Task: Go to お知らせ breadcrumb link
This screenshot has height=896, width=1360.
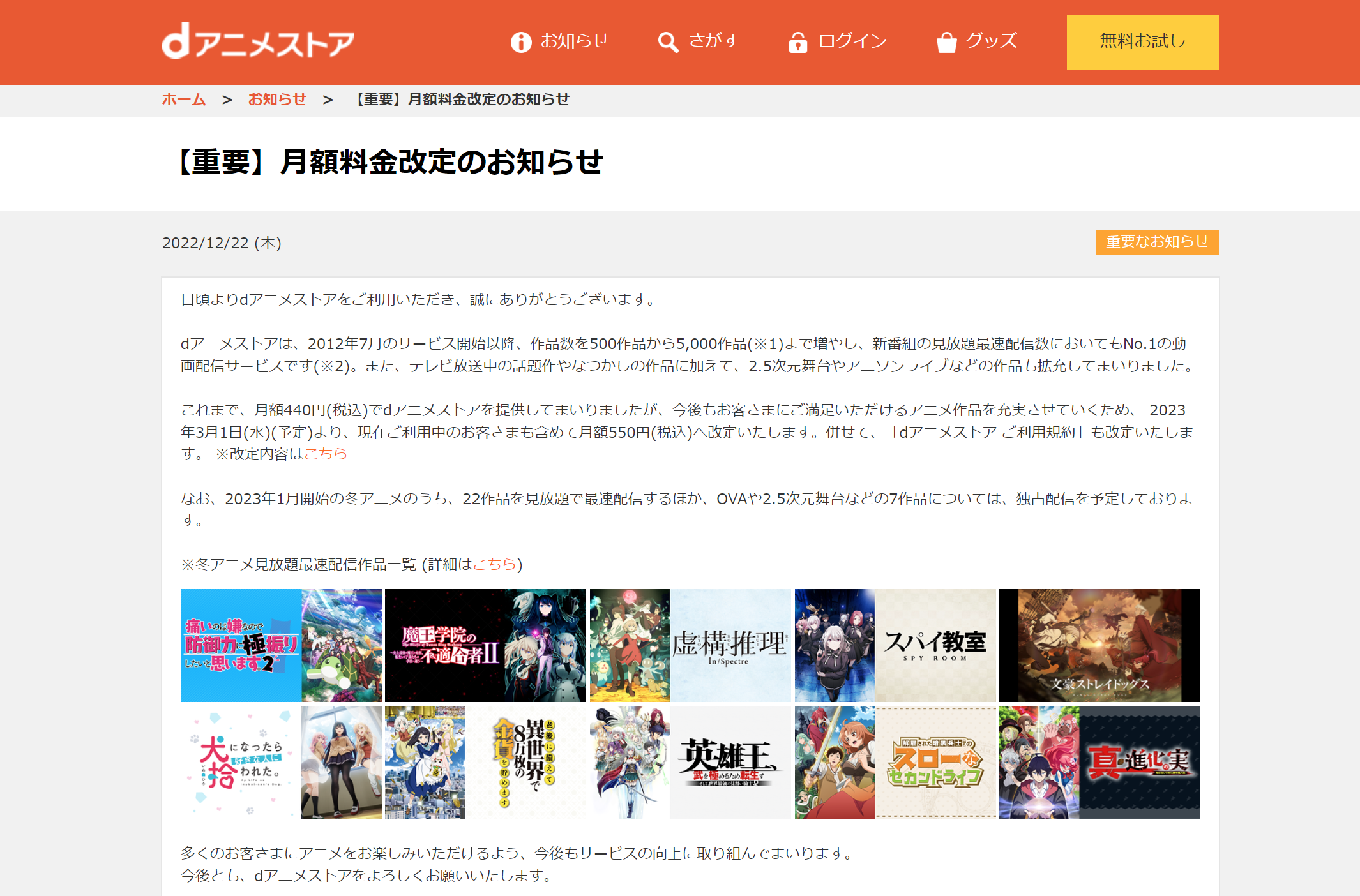Action: (x=277, y=100)
